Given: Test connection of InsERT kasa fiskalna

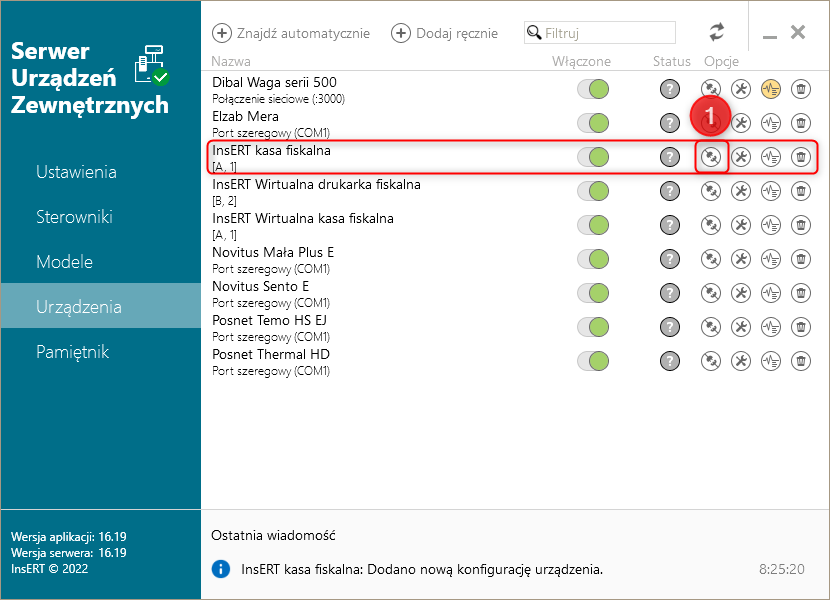Looking at the screenshot, I should tap(711, 157).
